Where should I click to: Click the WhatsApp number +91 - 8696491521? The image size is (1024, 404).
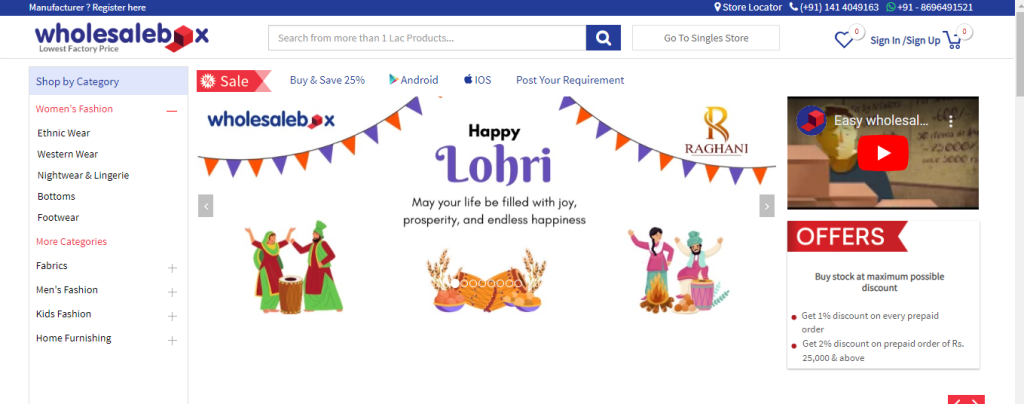click(x=930, y=7)
